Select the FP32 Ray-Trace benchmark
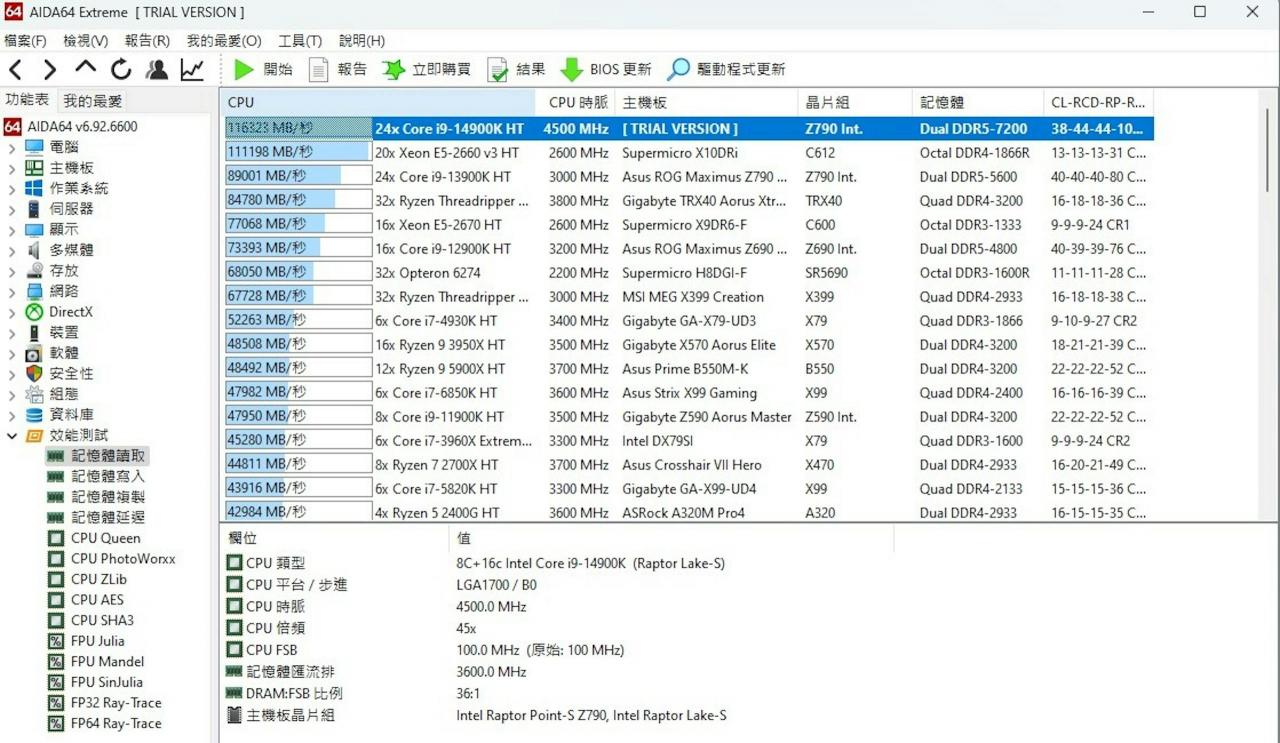1280x743 pixels. click(x=104, y=703)
